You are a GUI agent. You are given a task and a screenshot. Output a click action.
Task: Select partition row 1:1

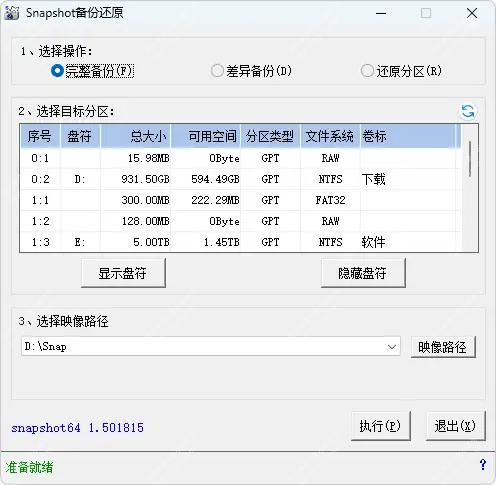(x=241, y=200)
